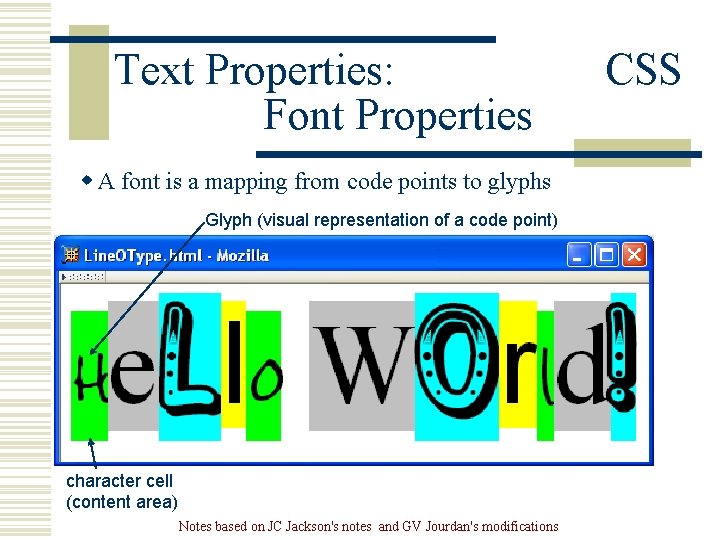Maximize the LineOType.html Mozilla window

(x=606, y=254)
